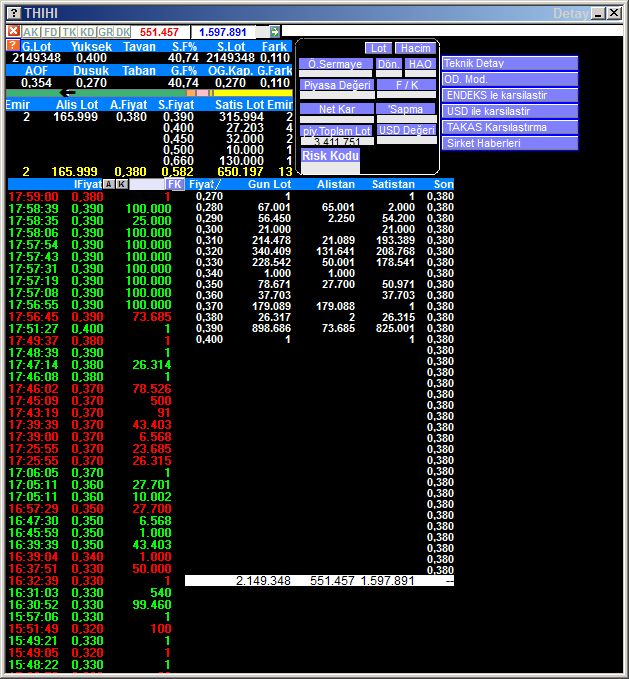Select USD ile karsilastir
629x679 pixels.
pyautogui.click(x=510, y=111)
